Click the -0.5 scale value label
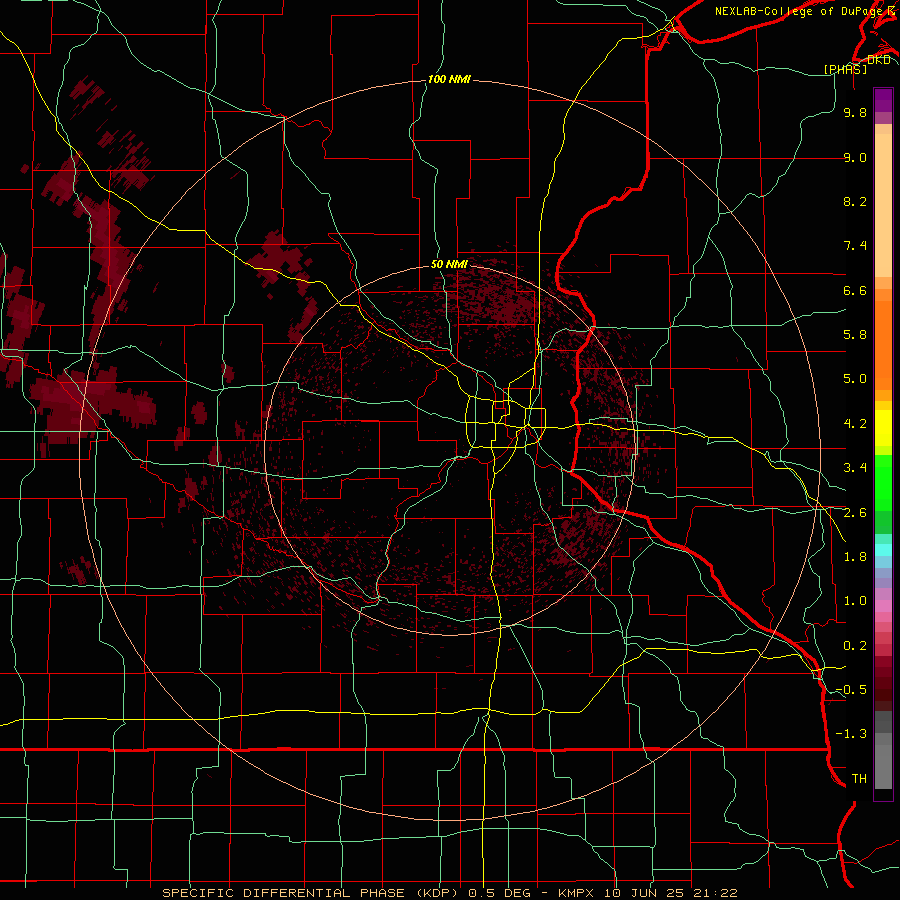Screen dimensions: 900x900 point(851,690)
